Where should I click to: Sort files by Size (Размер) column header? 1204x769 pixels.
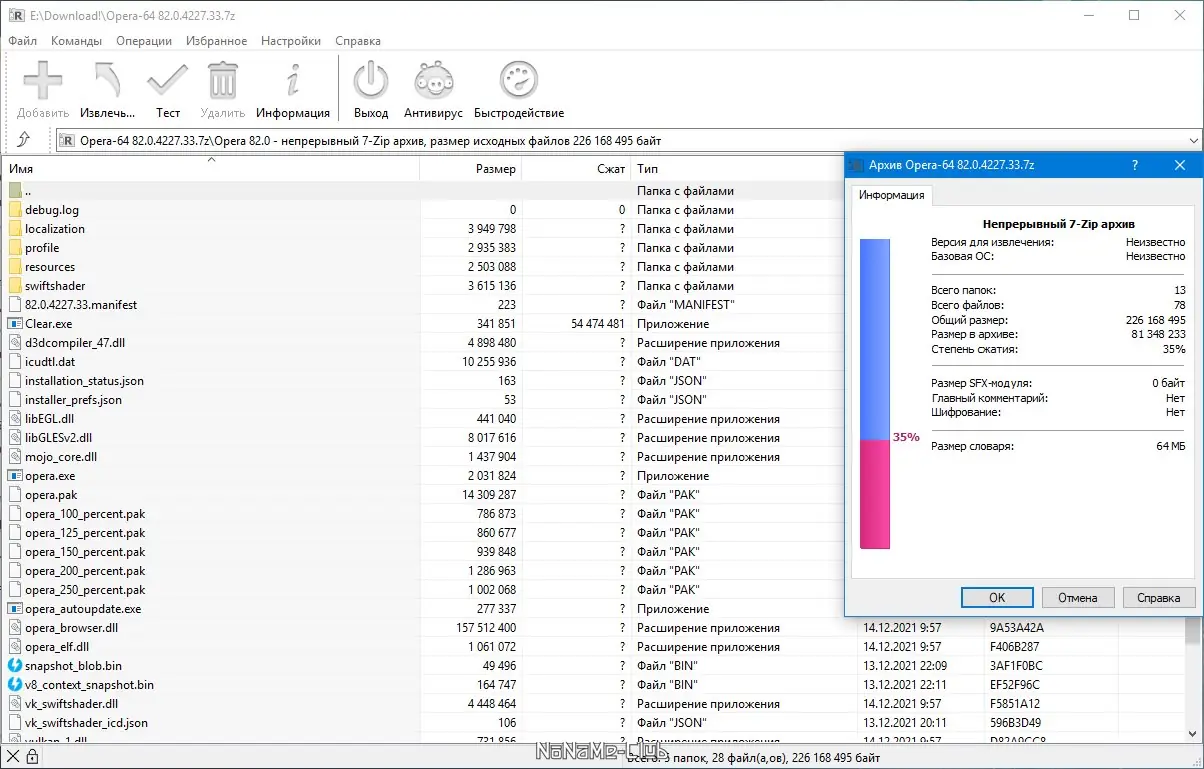pyautogui.click(x=495, y=169)
